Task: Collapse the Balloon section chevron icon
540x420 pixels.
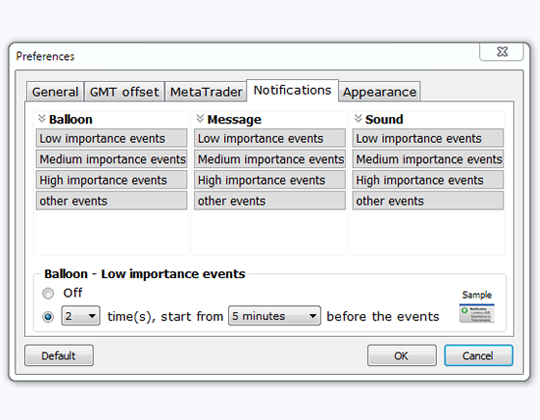Action: click(42, 119)
